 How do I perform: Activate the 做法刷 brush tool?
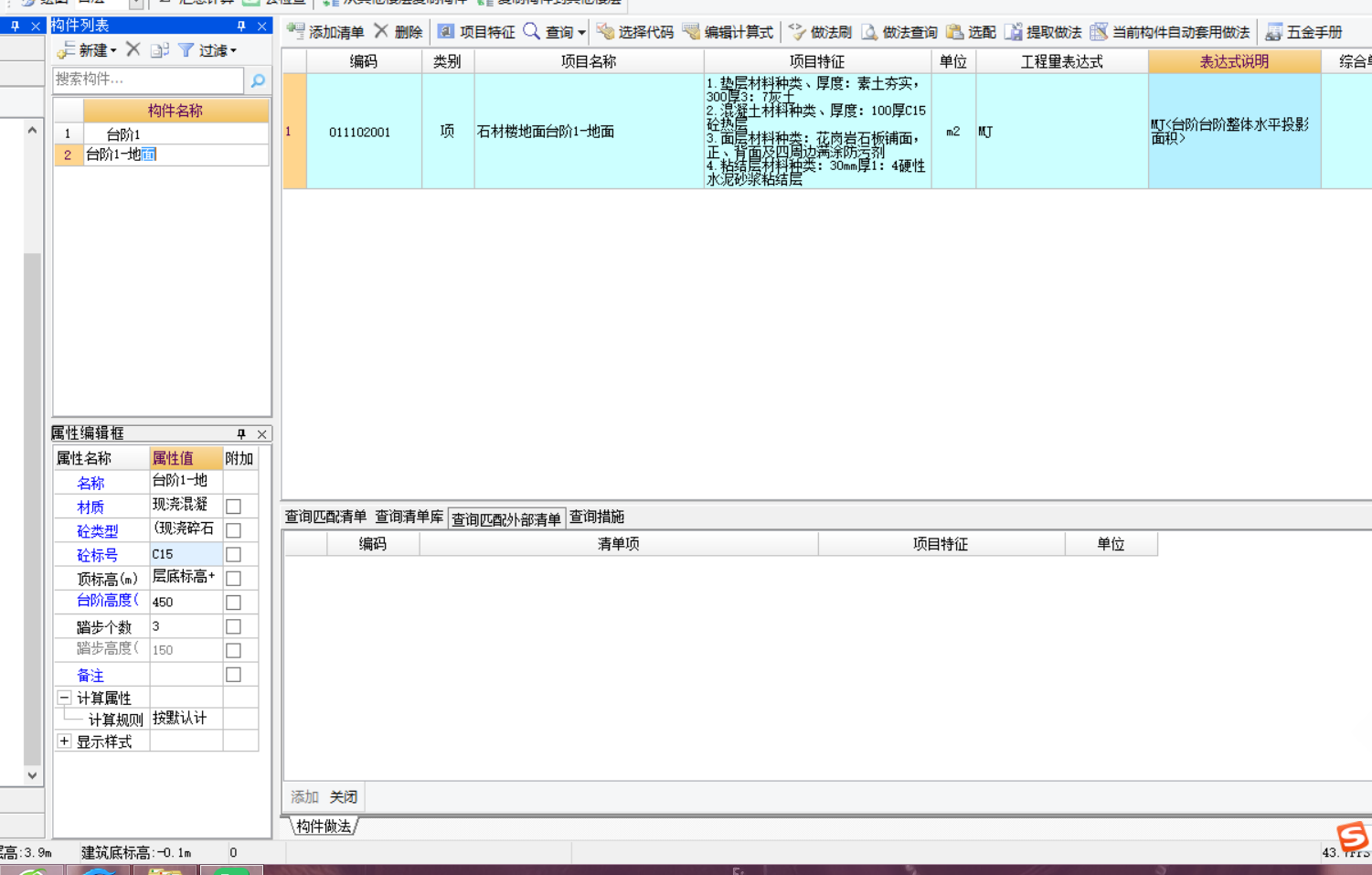(820, 32)
